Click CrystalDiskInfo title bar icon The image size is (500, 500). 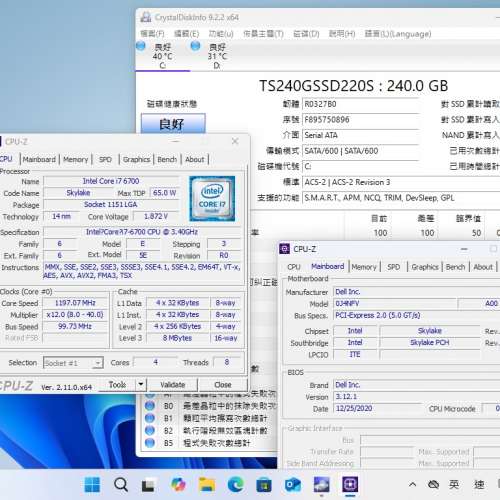pos(146,17)
